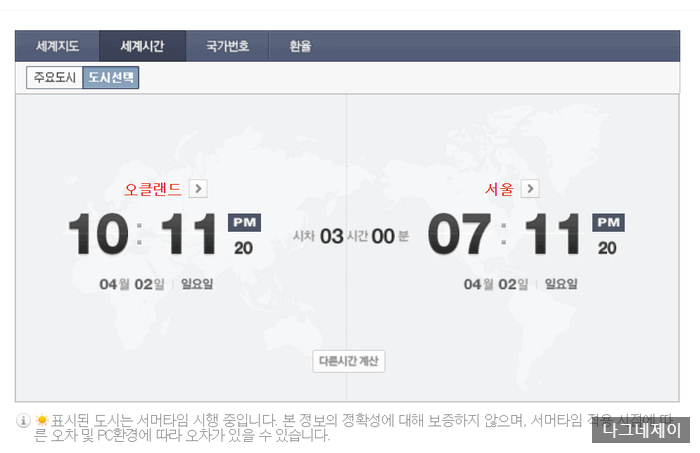700x453 pixels.
Task: Click Auckland's PM indicator
Action: point(245,222)
